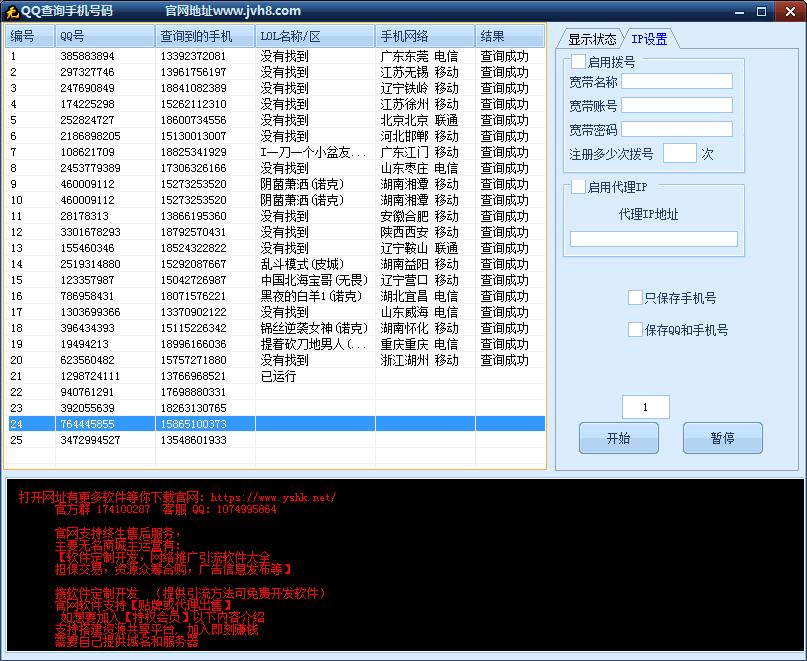Click 阴菌萧洒(诺克) in row 9
This screenshot has width=807, height=661.
[302, 184]
